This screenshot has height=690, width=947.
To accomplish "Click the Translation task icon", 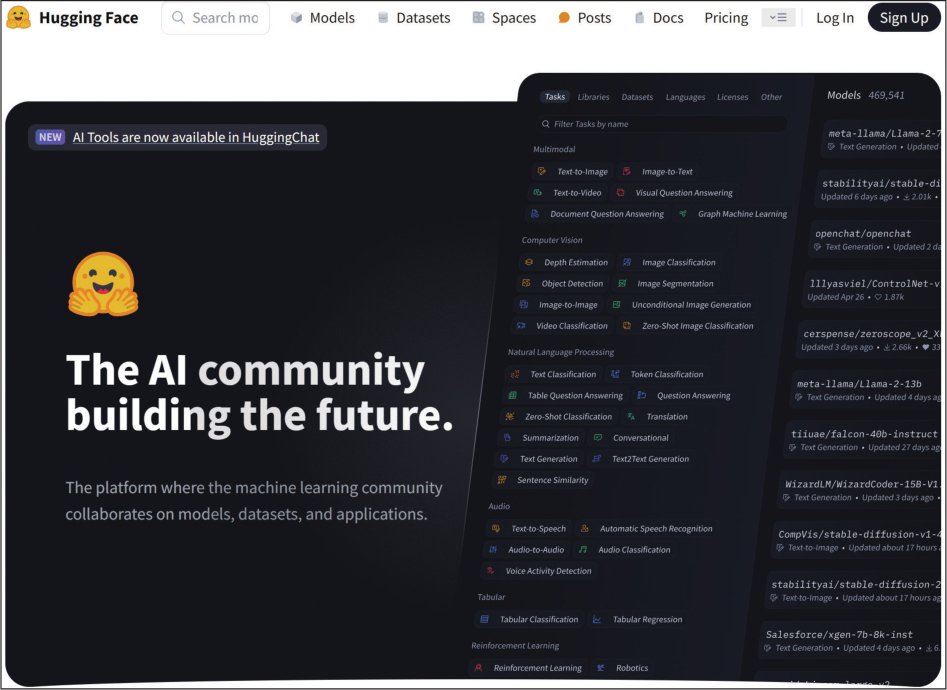I will [631, 416].
